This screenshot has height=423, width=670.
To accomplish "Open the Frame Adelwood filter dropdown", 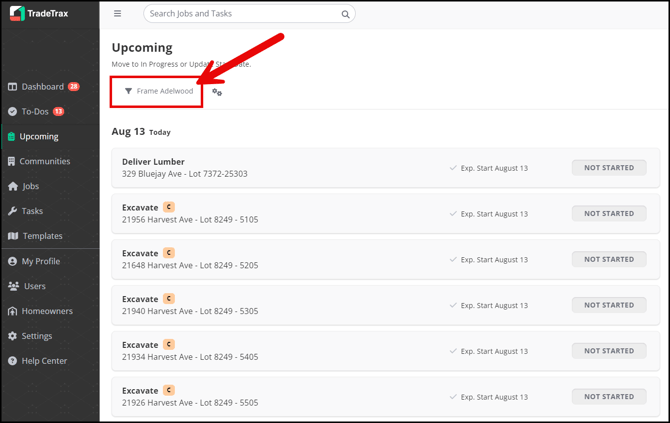I will [158, 91].
